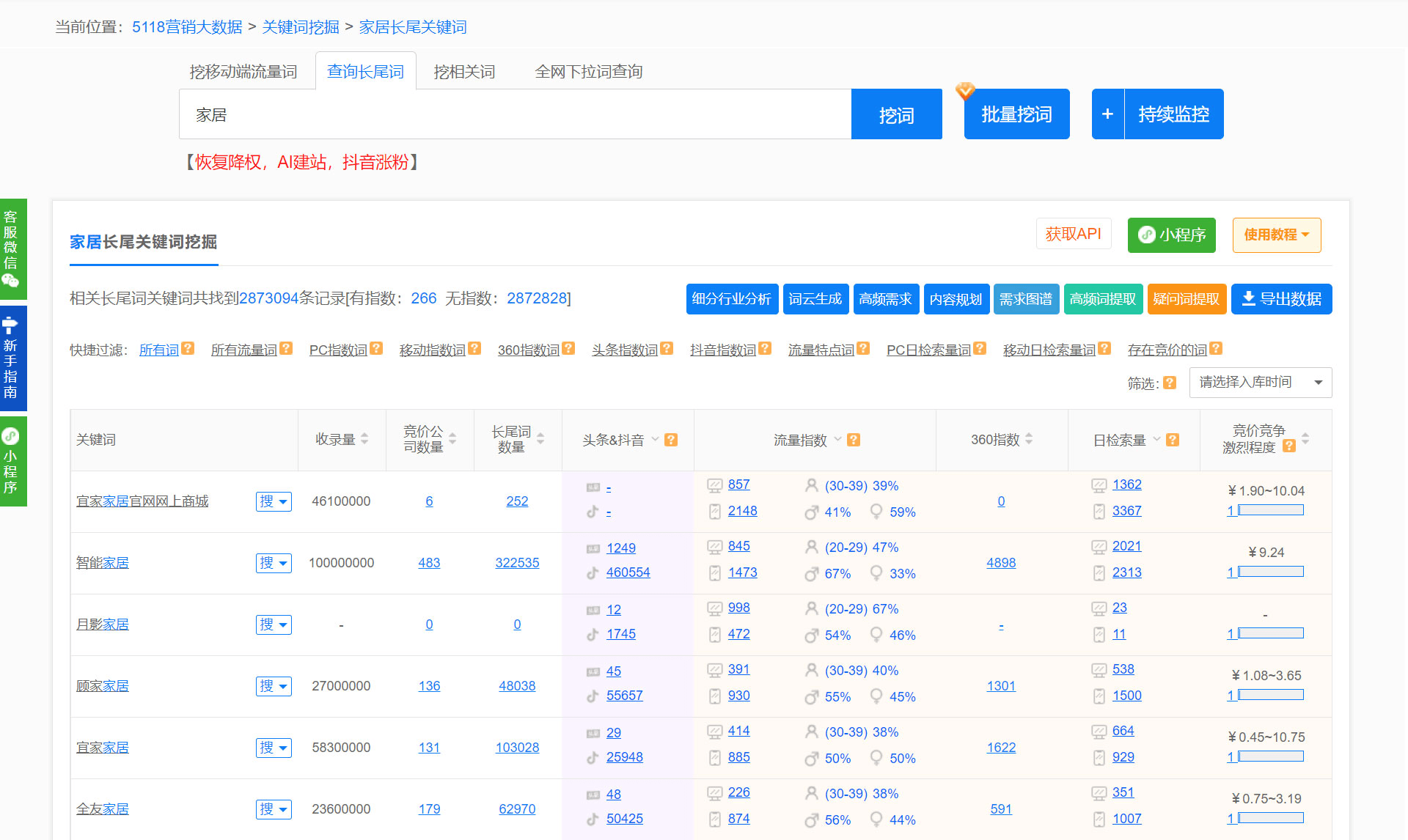Image resolution: width=1408 pixels, height=840 pixels.
Task: Click help icon beside 头条&抖音 column header
Action: 671,440
